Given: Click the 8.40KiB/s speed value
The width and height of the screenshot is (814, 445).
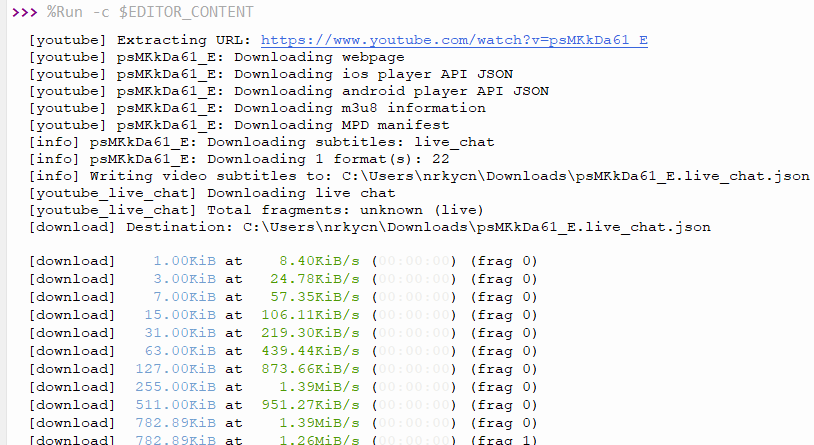Looking at the screenshot, I should [x=319, y=261].
